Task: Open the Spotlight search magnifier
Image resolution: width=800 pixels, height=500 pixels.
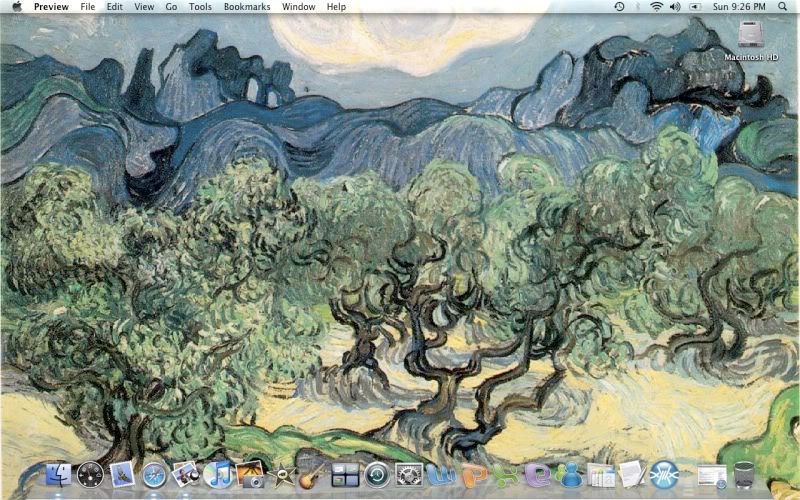Action: [781, 7]
